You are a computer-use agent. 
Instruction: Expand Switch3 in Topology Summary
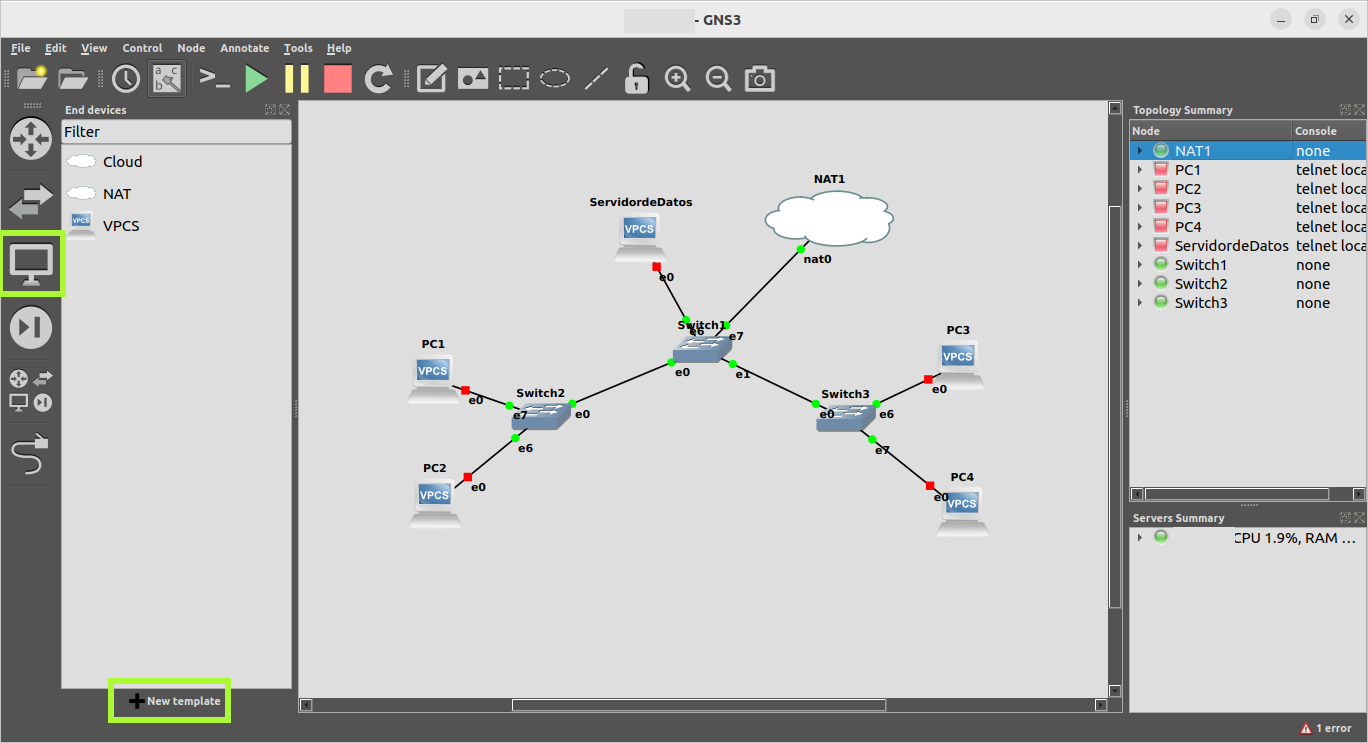[1139, 303]
